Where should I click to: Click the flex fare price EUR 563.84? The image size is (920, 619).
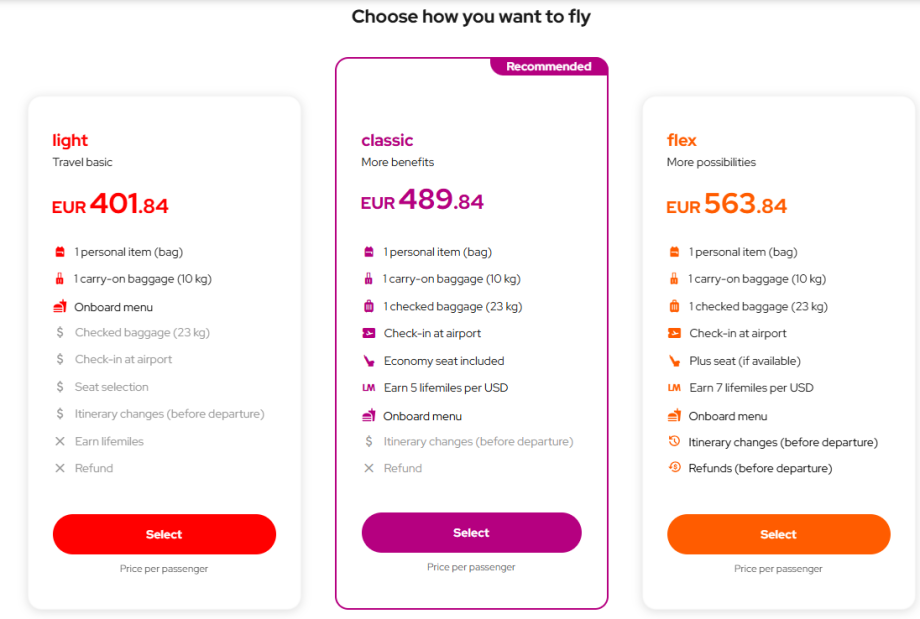click(727, 205)
